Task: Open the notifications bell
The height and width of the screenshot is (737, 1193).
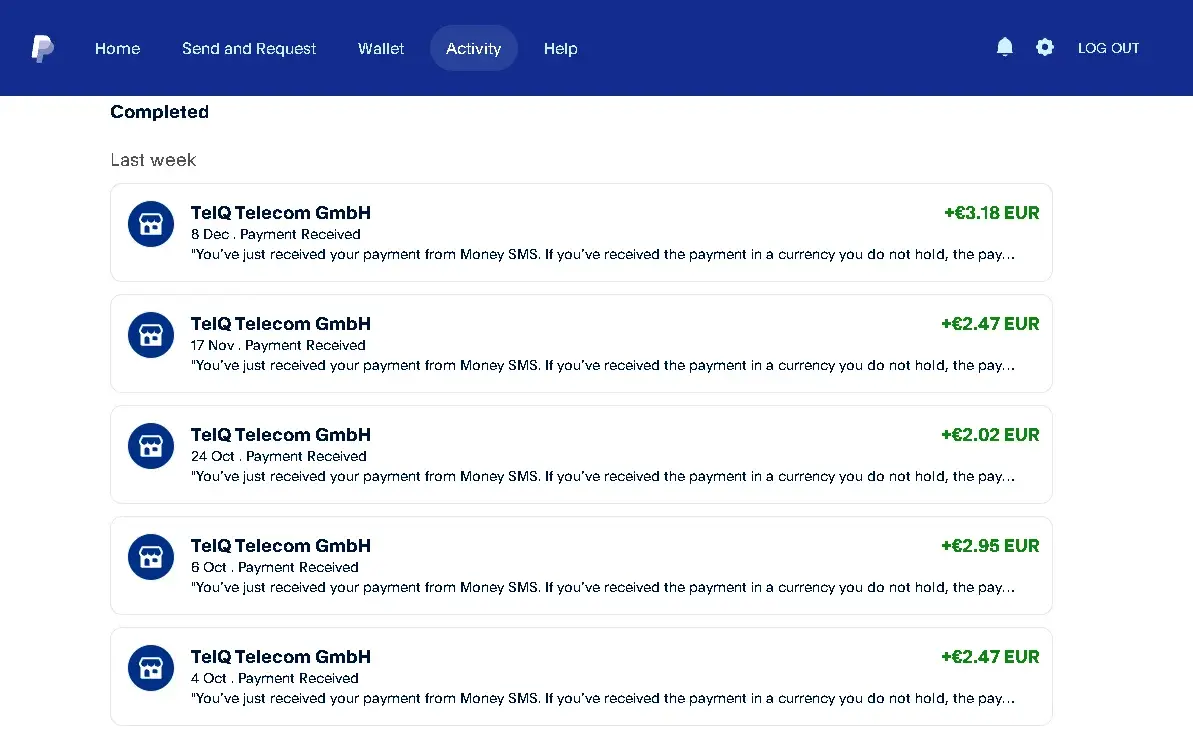Action: pos(1004,47)
